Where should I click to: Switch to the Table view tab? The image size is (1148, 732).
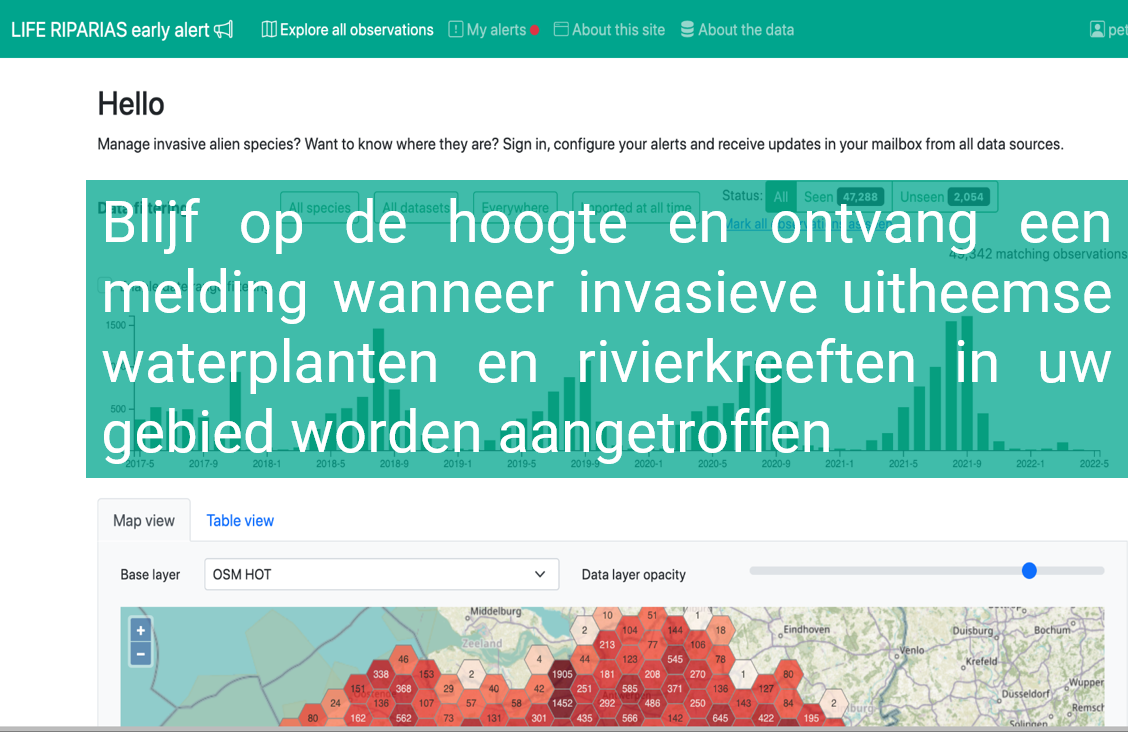(240, 520)
